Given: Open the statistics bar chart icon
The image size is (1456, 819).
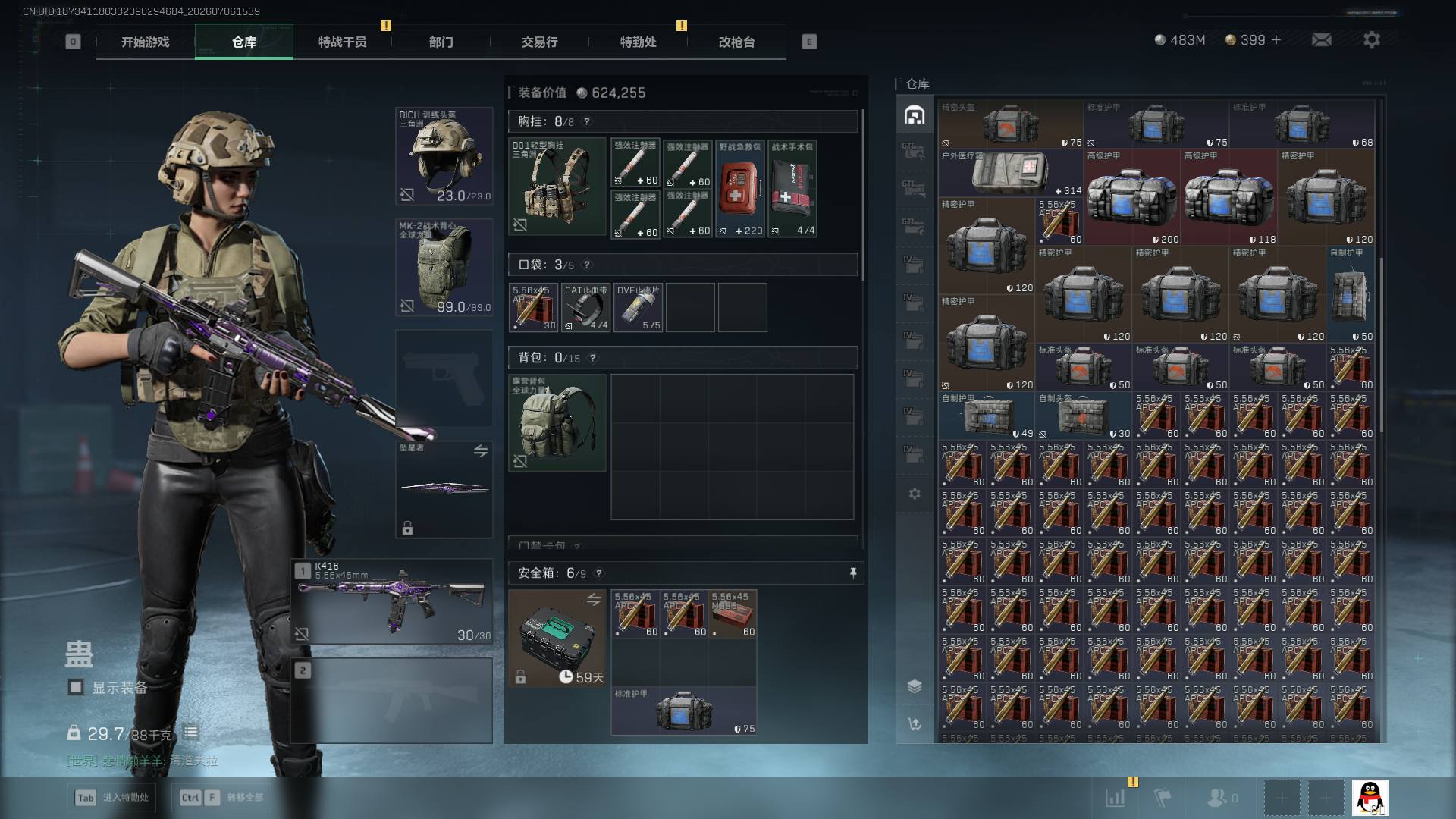Looking at the screenshot, I should (1116, 797).
